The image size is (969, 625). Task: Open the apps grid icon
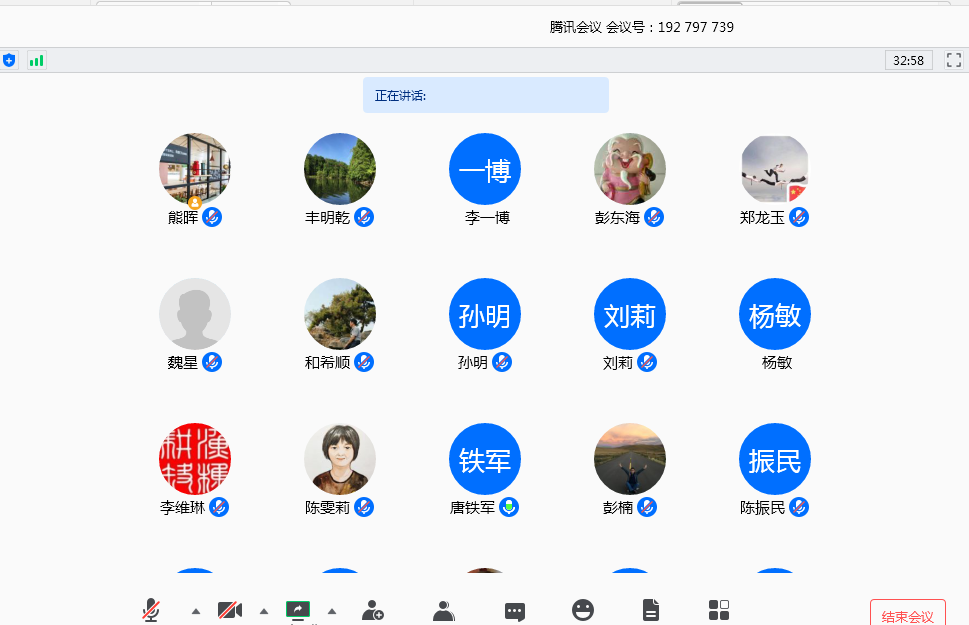tap(719, 610)
